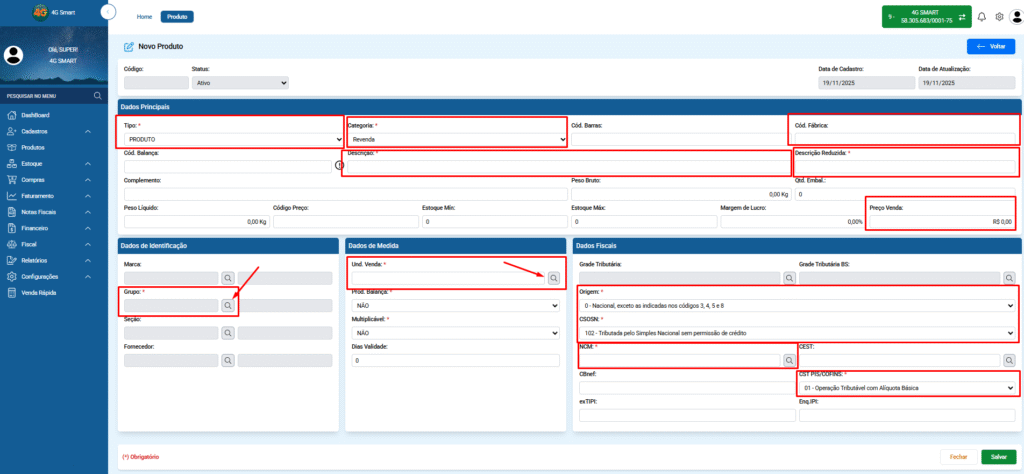Switch to the Home tab
The width and height of the screenshot is (1024, 474).
144,17
